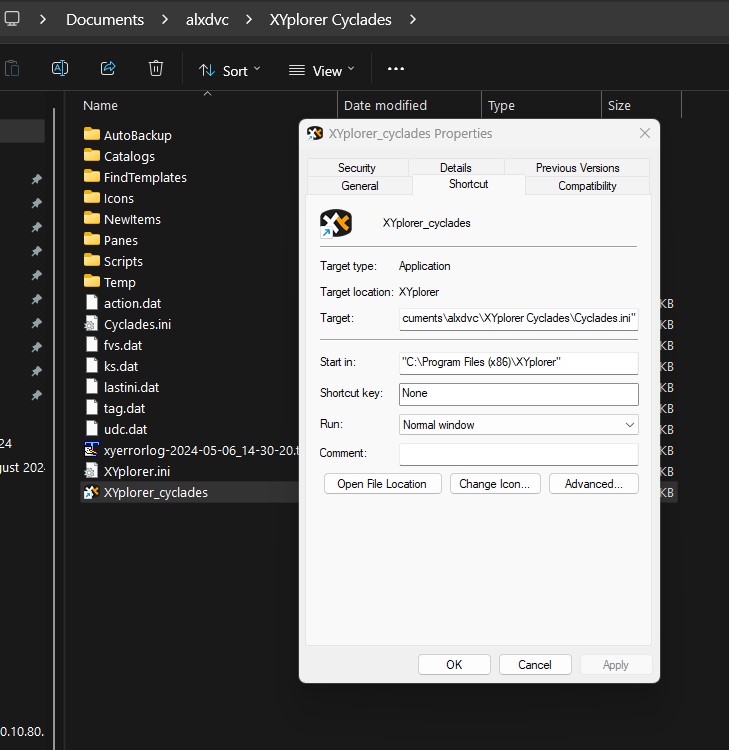
Task: Open the See more ellipsis menu
Action: click(396, 69)
